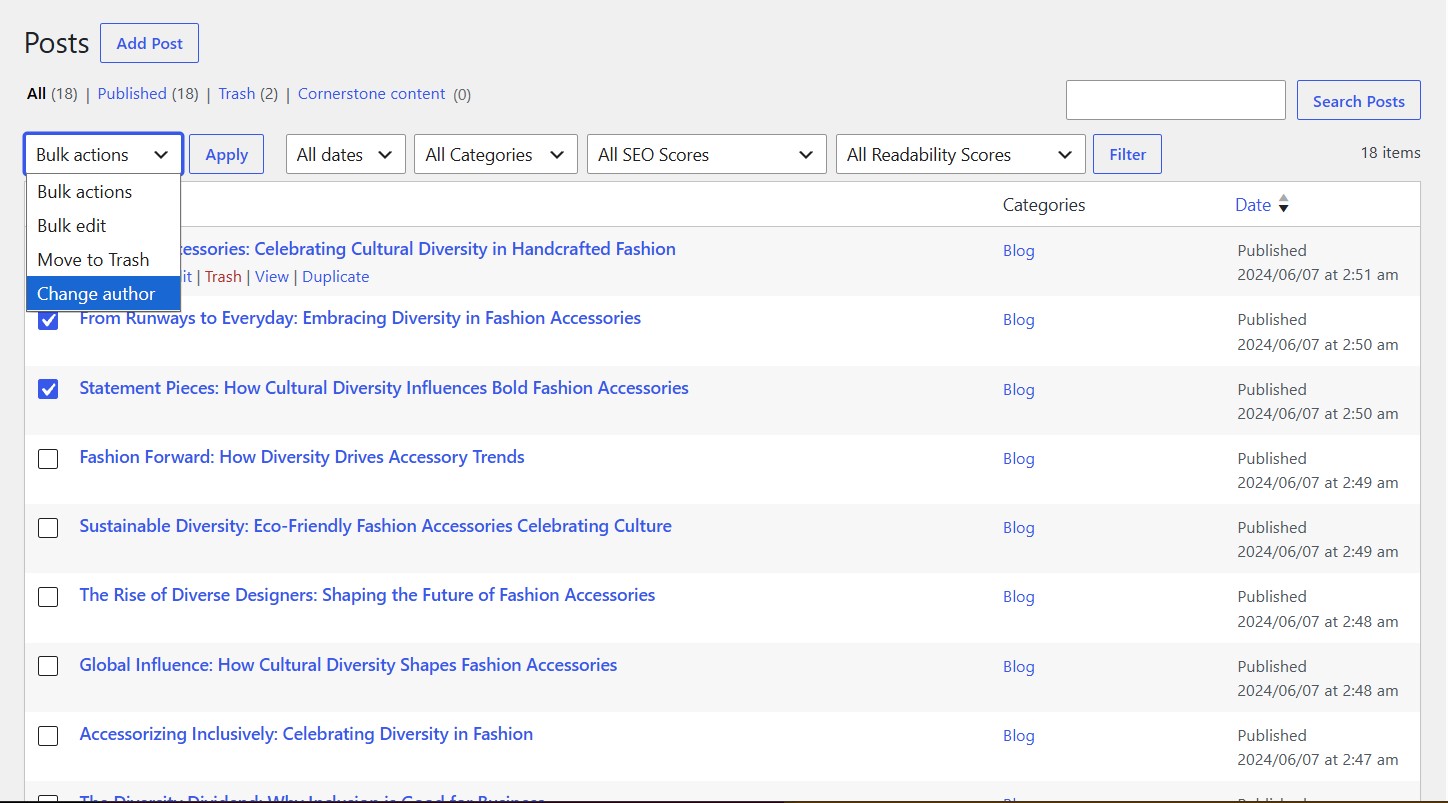This screenshot has height=803, width=1448.
Task: Open 'From Runways to Everyday' post title
Action: tap(360, 318)
